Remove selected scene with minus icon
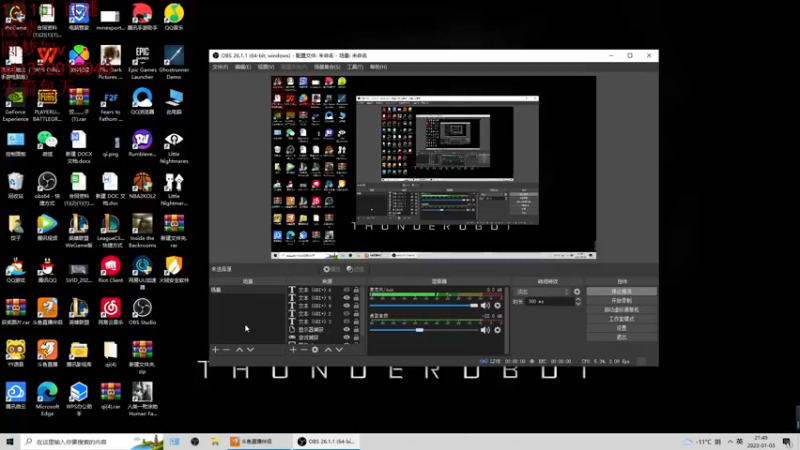800x450 pixels. pos(227,349)
